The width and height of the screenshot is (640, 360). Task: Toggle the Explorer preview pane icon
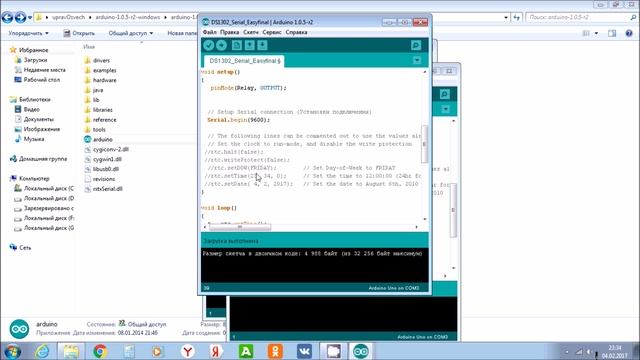click(612, 33)
